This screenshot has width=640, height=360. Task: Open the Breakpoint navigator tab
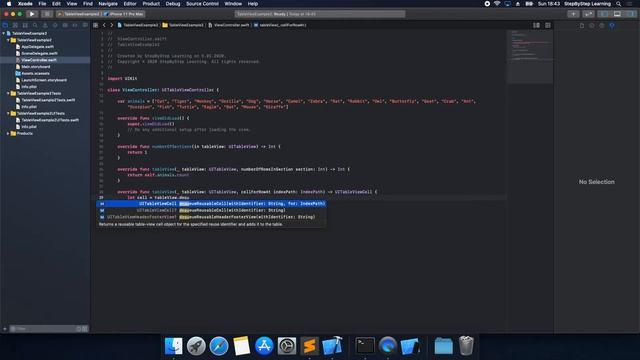[75, 25]
